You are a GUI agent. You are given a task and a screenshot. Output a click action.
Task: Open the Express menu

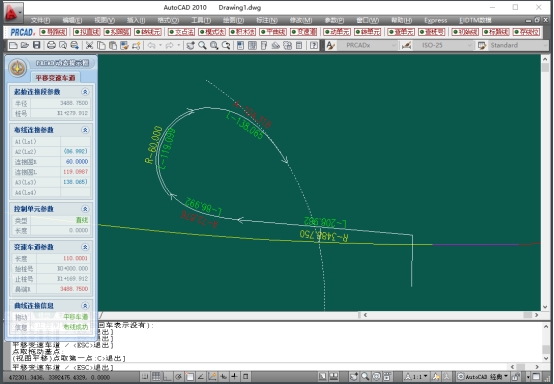[436, 20]
